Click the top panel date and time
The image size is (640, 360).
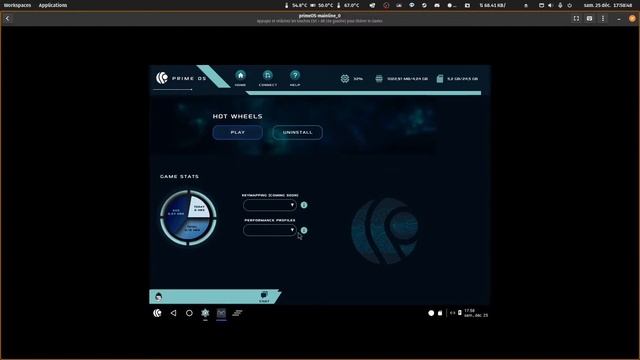608,5
